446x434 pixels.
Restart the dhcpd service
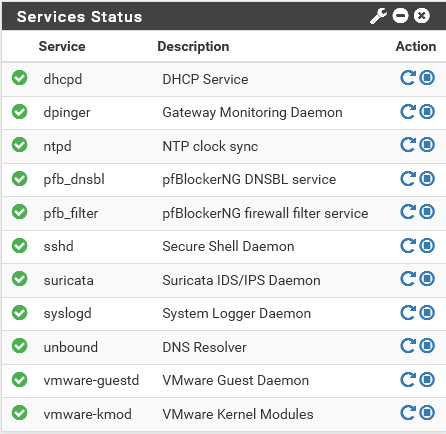pyautogui.click(x=408, y=78)
